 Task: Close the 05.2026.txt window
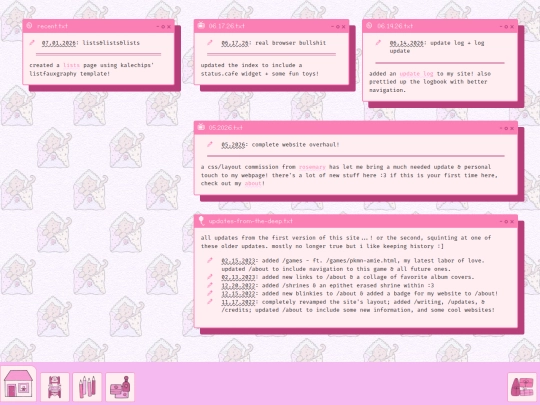pyautogui.click(x=512, y=128)
